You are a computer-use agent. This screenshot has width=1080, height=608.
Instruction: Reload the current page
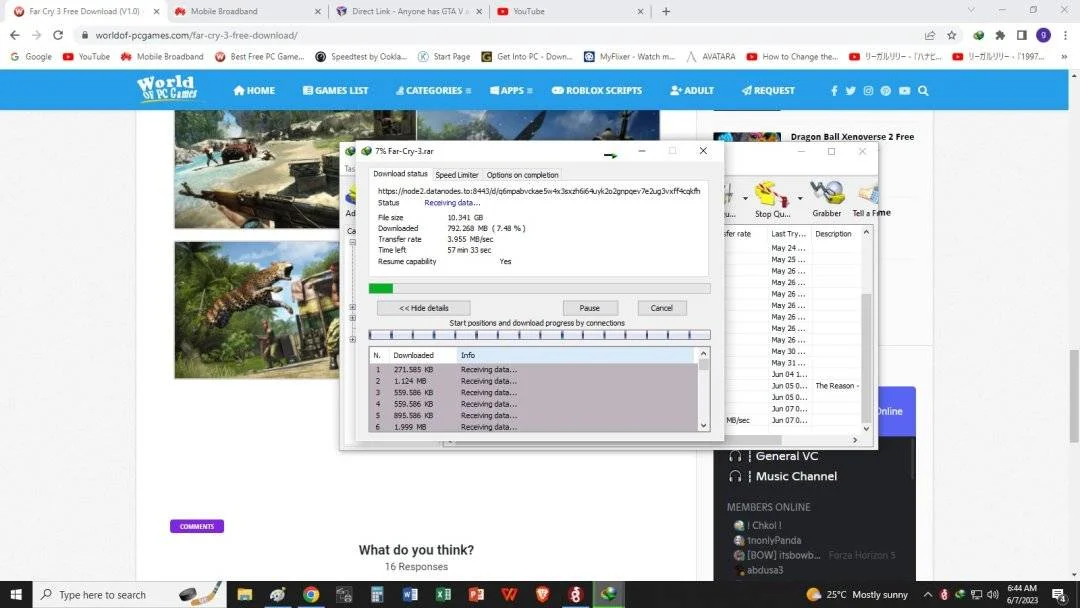(58, 35)
